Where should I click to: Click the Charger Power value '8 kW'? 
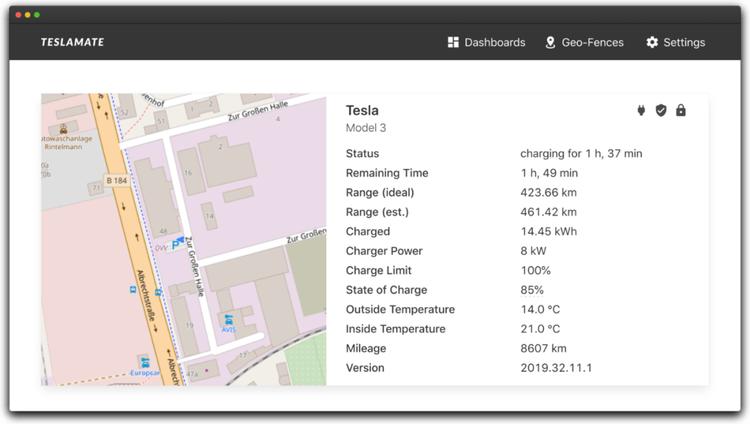pos(533,251)
